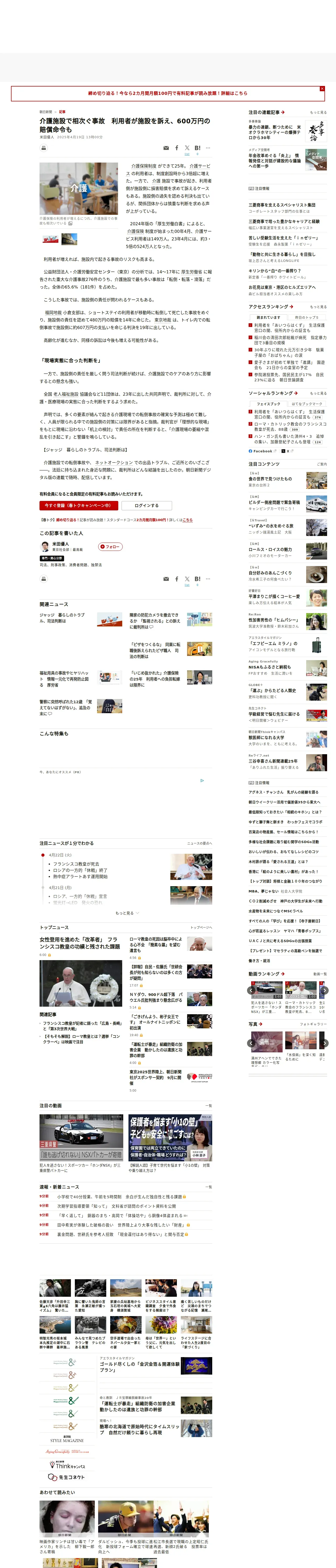Viewport: 336px width, 1568px height.
Task: Select the フェイスブック social ranking tab
Action: click(x=268, y=403)
